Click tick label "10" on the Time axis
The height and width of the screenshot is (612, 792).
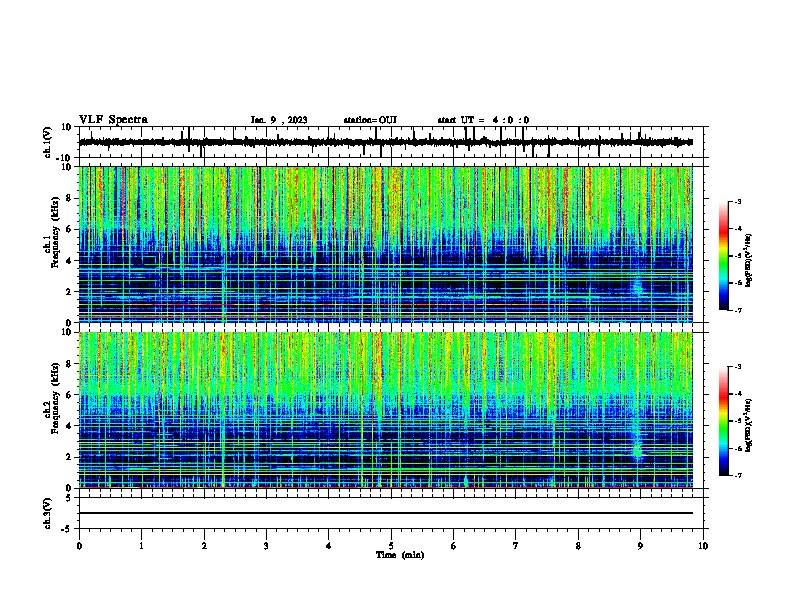[x=703, y=546]
